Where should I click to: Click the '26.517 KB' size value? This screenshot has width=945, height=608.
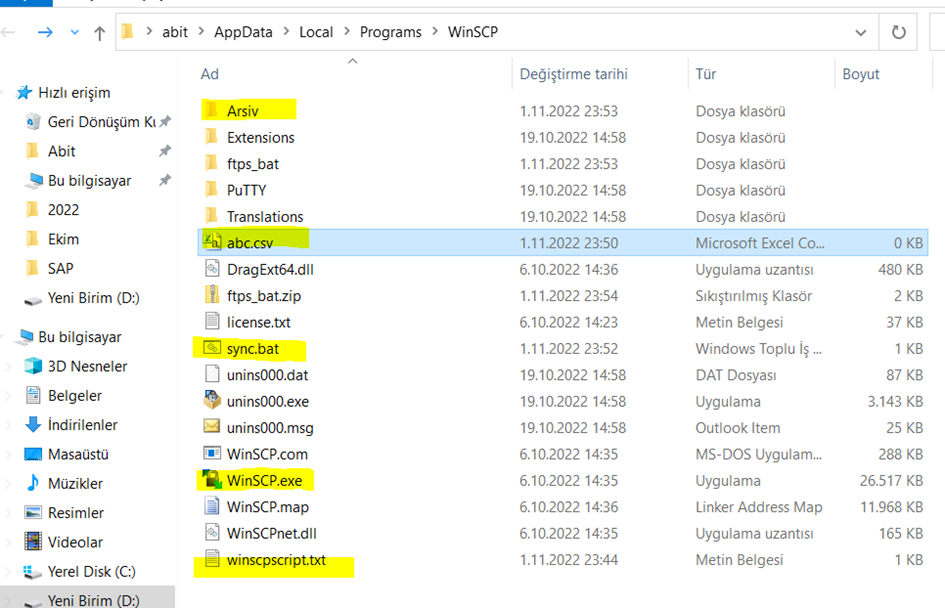pos(891,480)
